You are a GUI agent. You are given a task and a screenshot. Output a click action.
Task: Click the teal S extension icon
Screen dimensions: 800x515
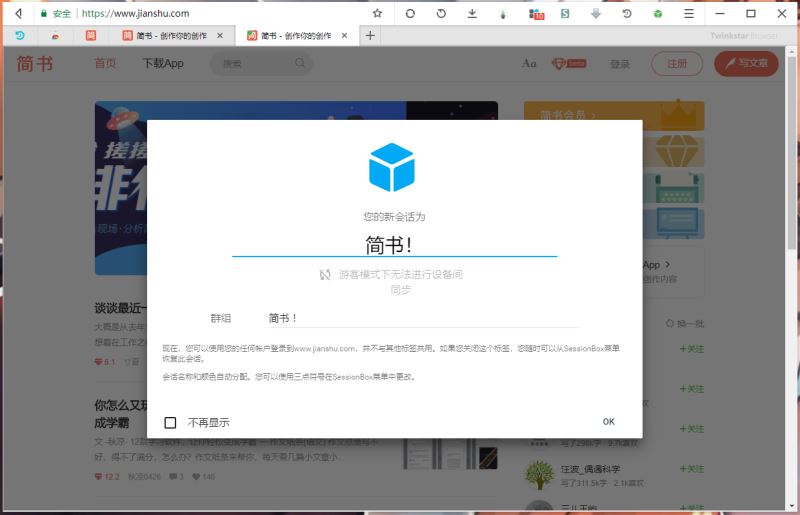(x=565, y=14)
